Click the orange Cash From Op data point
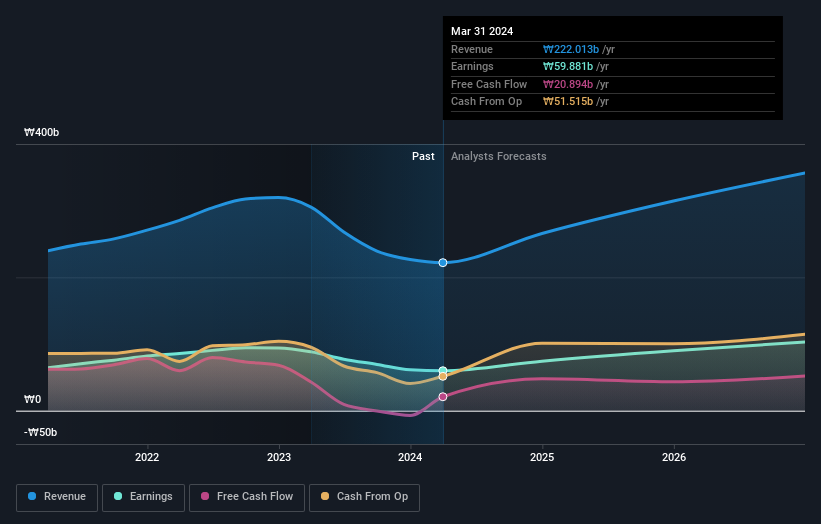821x524 pixels. click(443, 376)
